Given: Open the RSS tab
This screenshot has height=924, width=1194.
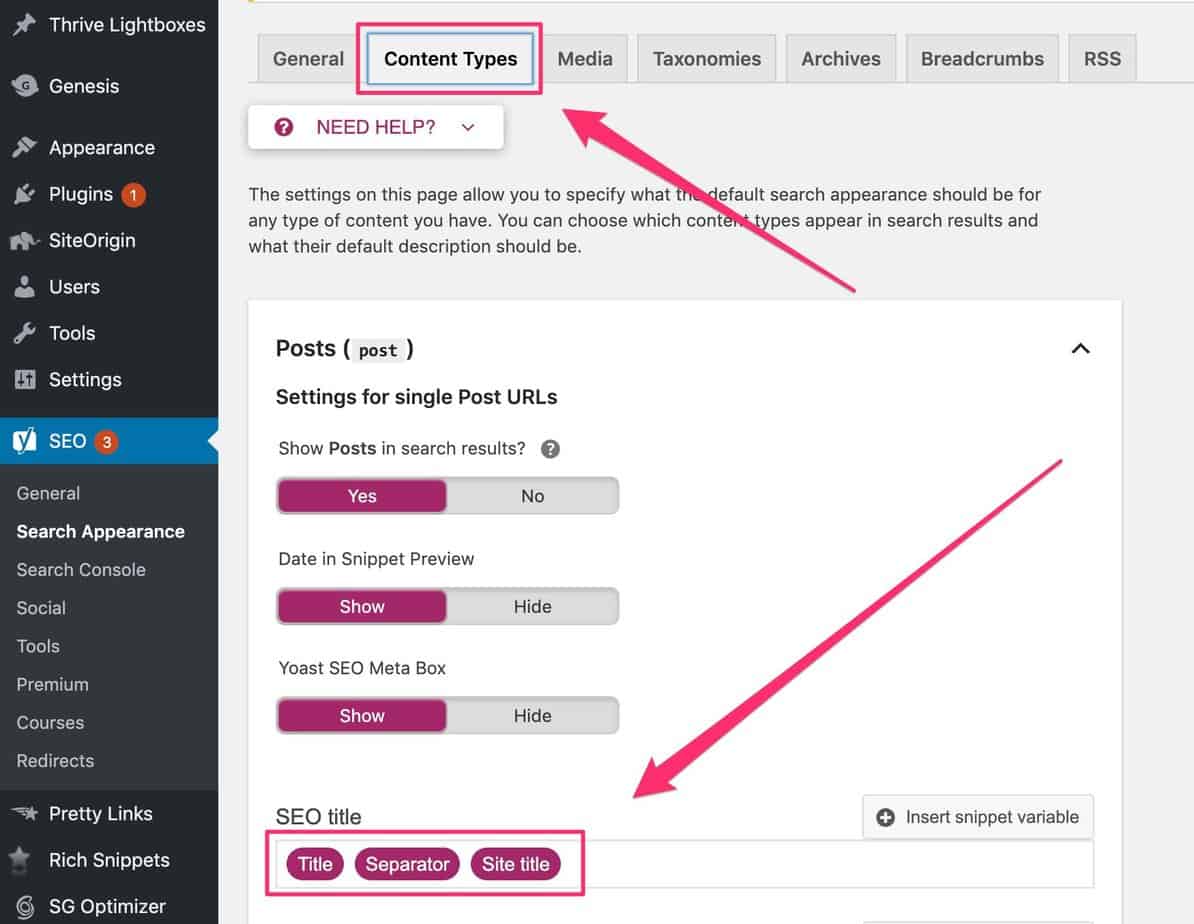Looking at the screenshot, I should [x=1102, y=59].
